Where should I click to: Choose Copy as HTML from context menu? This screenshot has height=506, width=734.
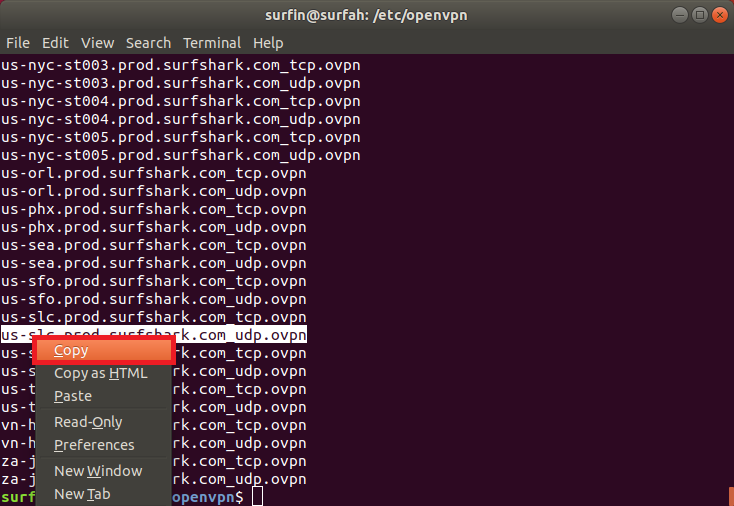[101, 373]
